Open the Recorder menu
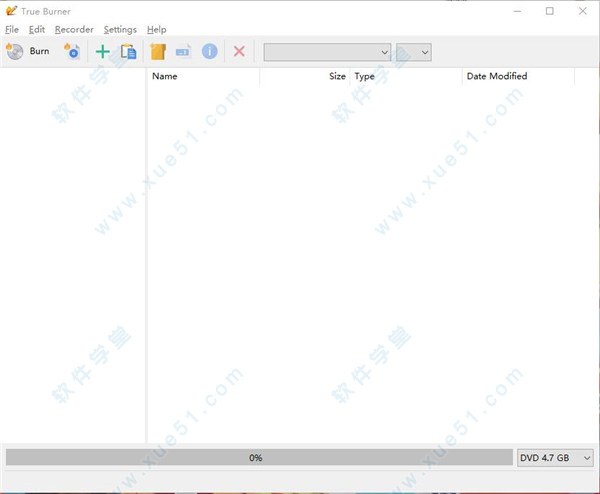Screen dimensions: 600x494 pyautogui.click(x=74, y=29)
